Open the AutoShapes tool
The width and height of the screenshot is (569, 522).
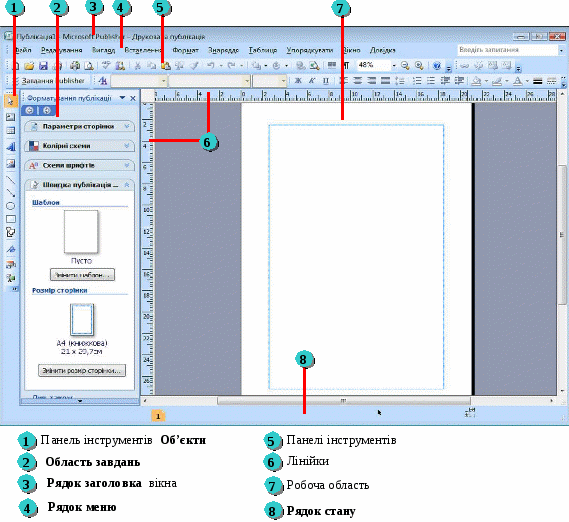click(11, 232)
